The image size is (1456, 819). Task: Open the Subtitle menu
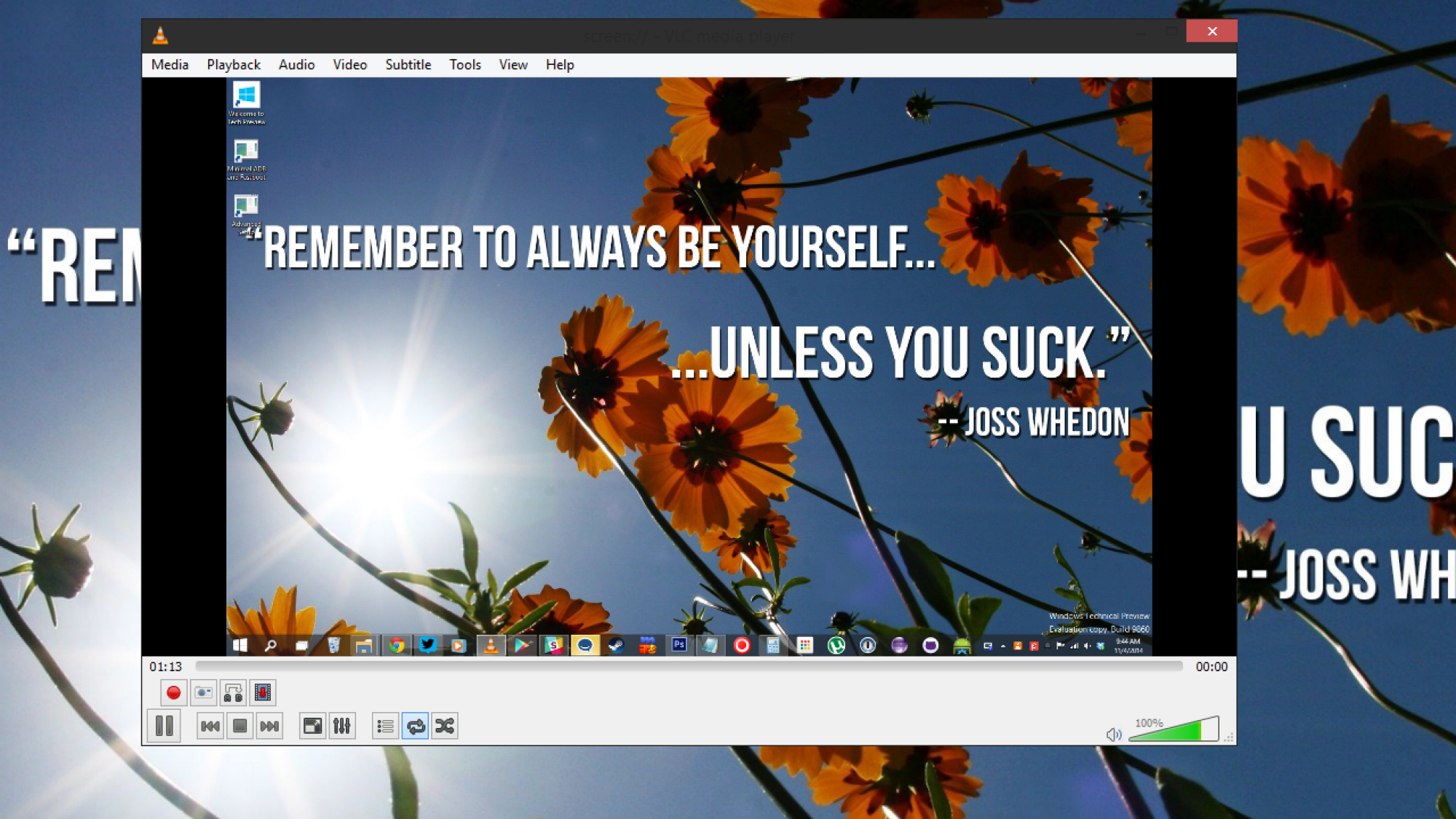click(x=408, y=65)
